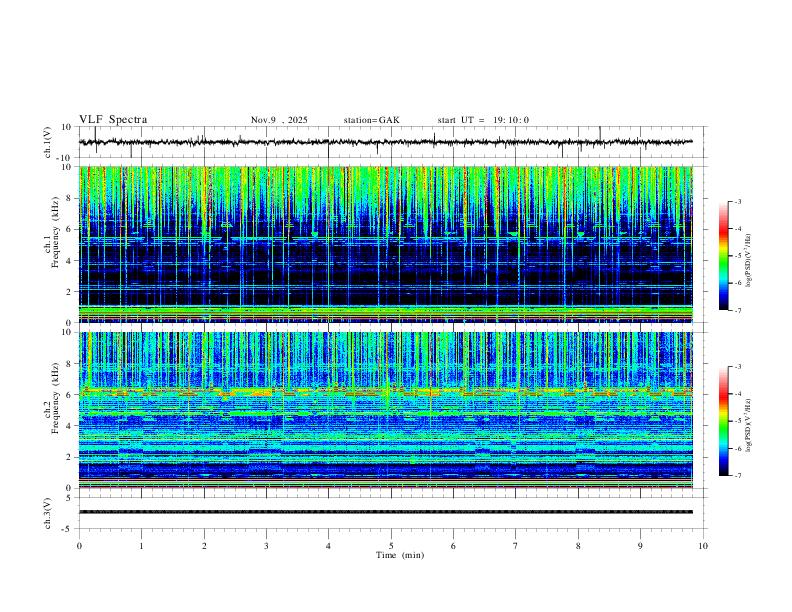This screenshot has height=612, width=792.
Task: Click the time axis tick label '0'
Action: click(x=79, y=546)
